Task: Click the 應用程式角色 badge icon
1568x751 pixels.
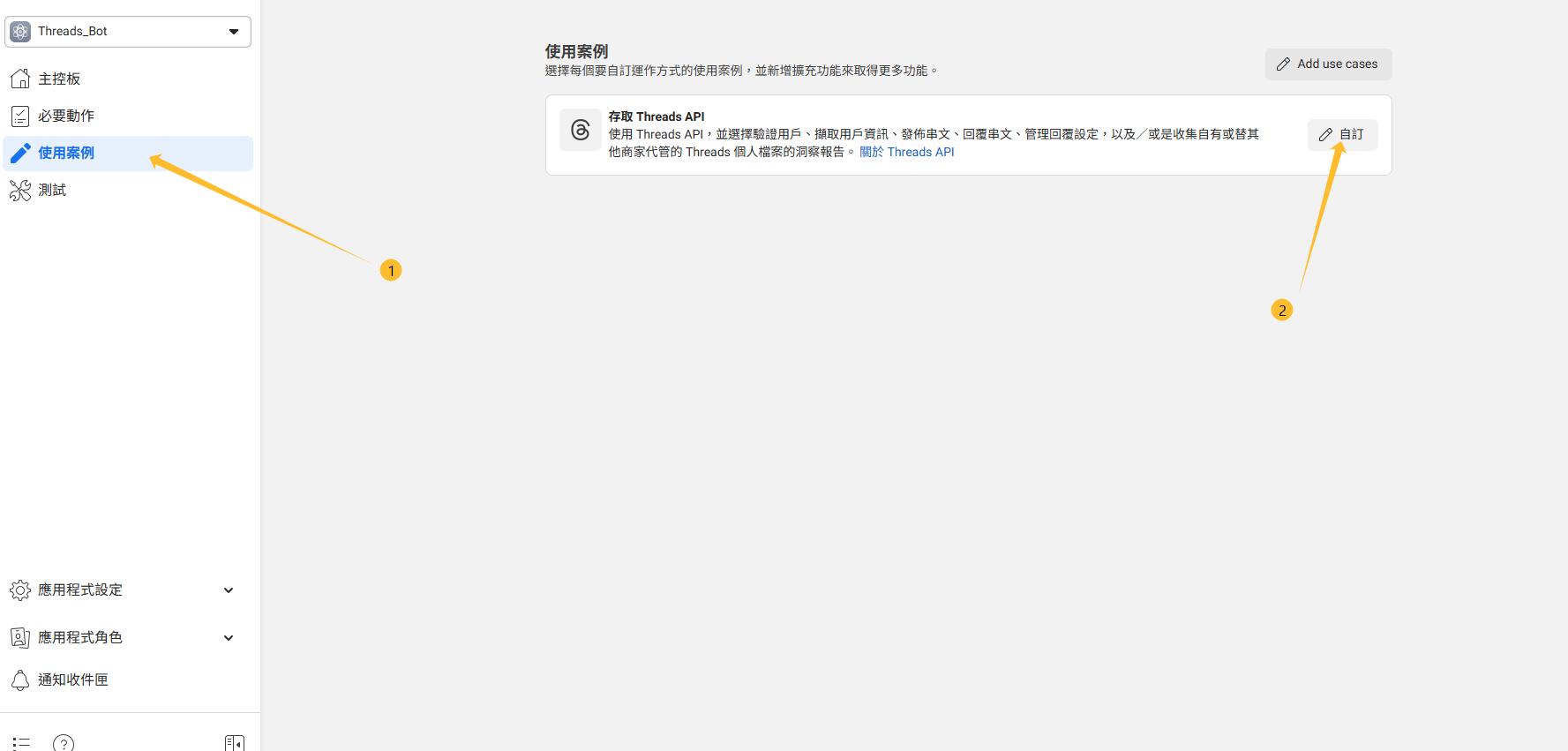Action: pos(20,637)
